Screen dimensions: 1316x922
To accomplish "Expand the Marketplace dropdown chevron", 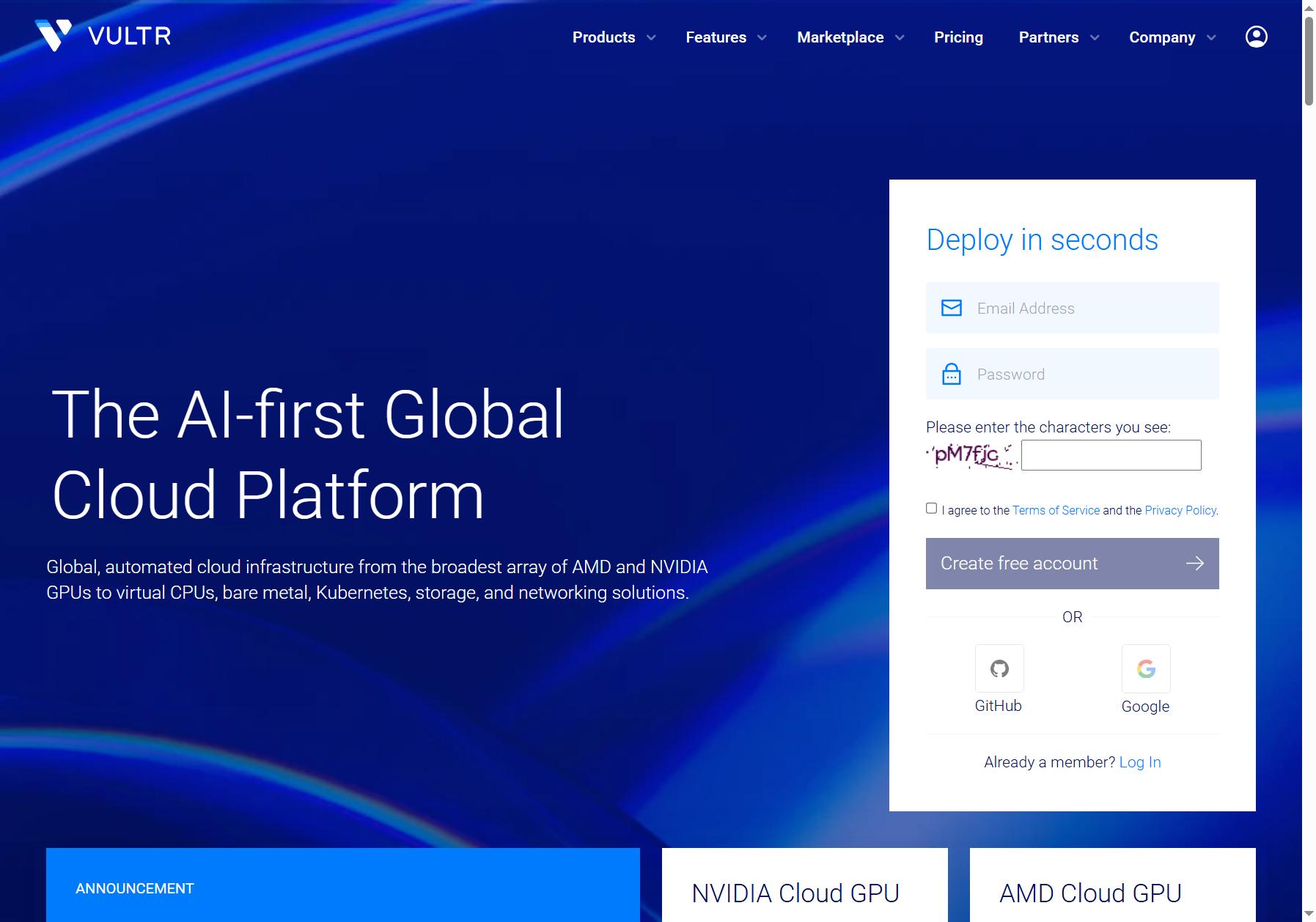I will (900, 37).
